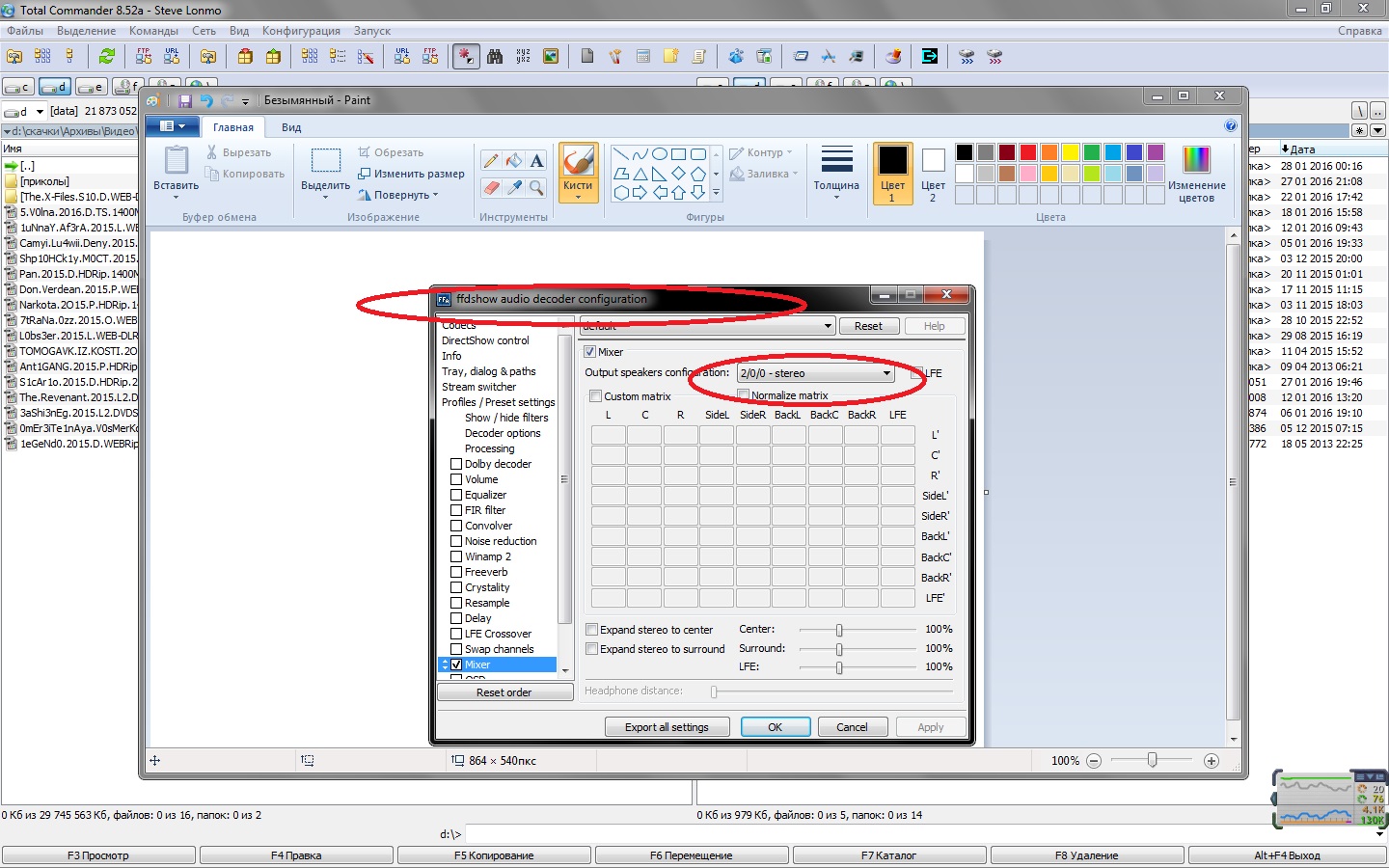The width and height of the screenshot is (1389, 868).
Task: Choose the diamond shape
Action: 679,174
